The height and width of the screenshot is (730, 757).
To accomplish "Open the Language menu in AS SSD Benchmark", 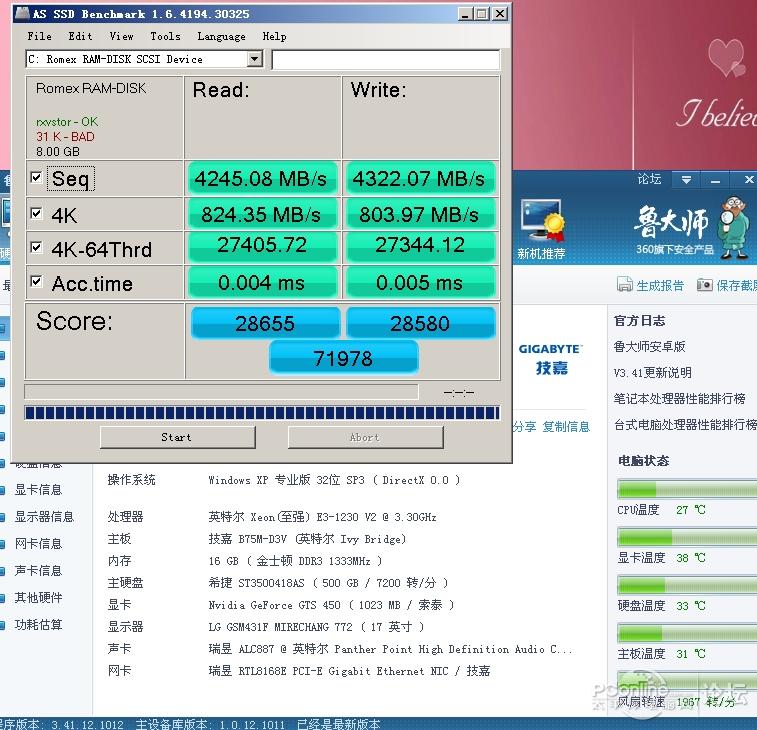I will (x=221, y=37).
